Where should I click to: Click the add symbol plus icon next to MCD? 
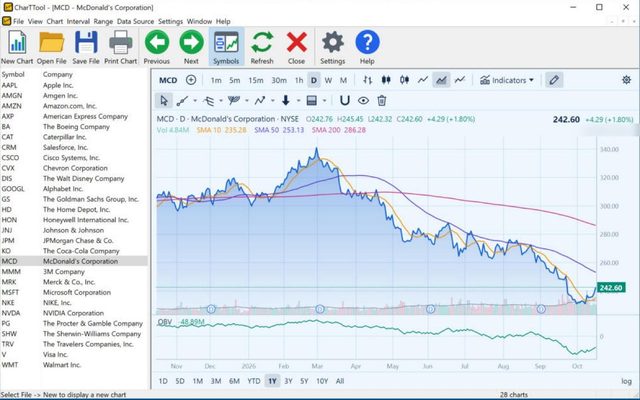(191, 80)
